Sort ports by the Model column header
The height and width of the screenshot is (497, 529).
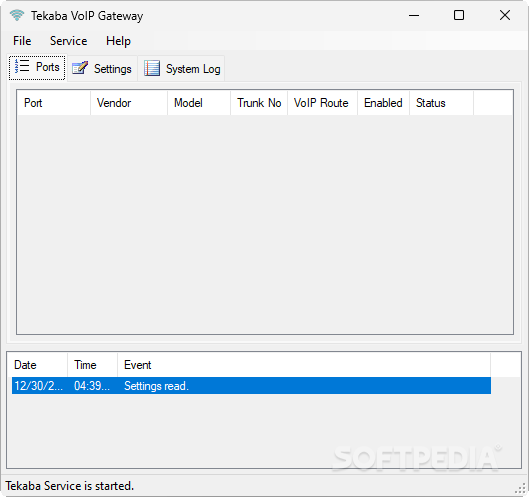(199, 103)
